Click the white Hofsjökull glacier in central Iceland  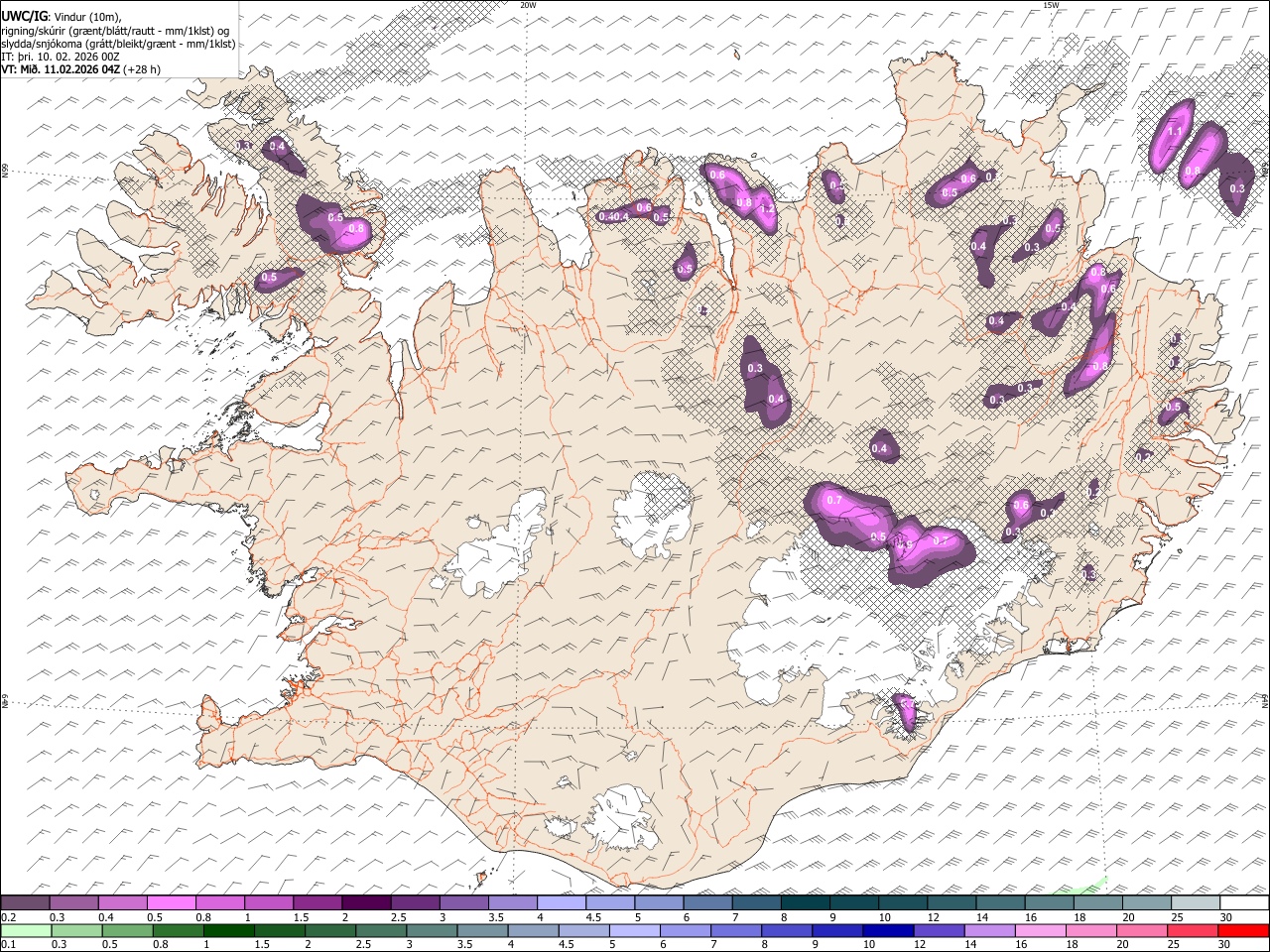(652, 516)
